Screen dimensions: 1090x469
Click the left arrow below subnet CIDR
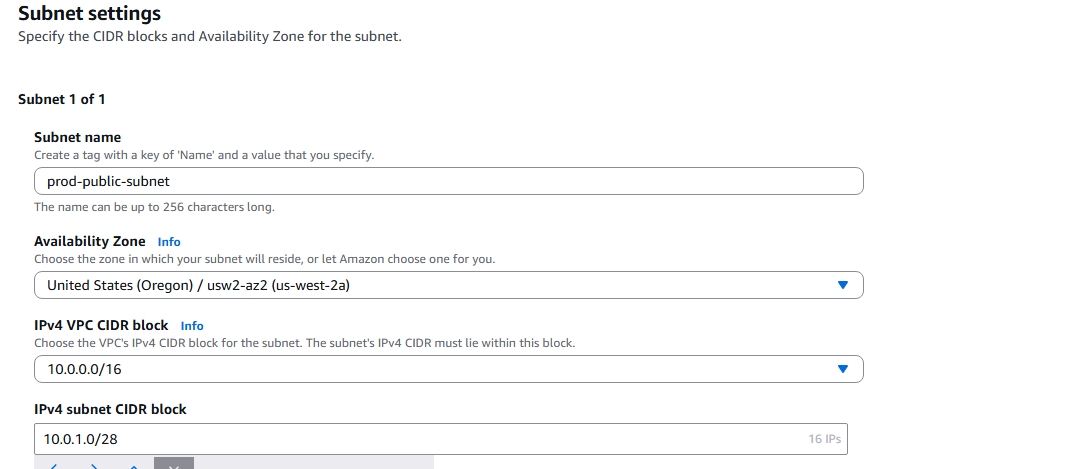pos(54,465)
